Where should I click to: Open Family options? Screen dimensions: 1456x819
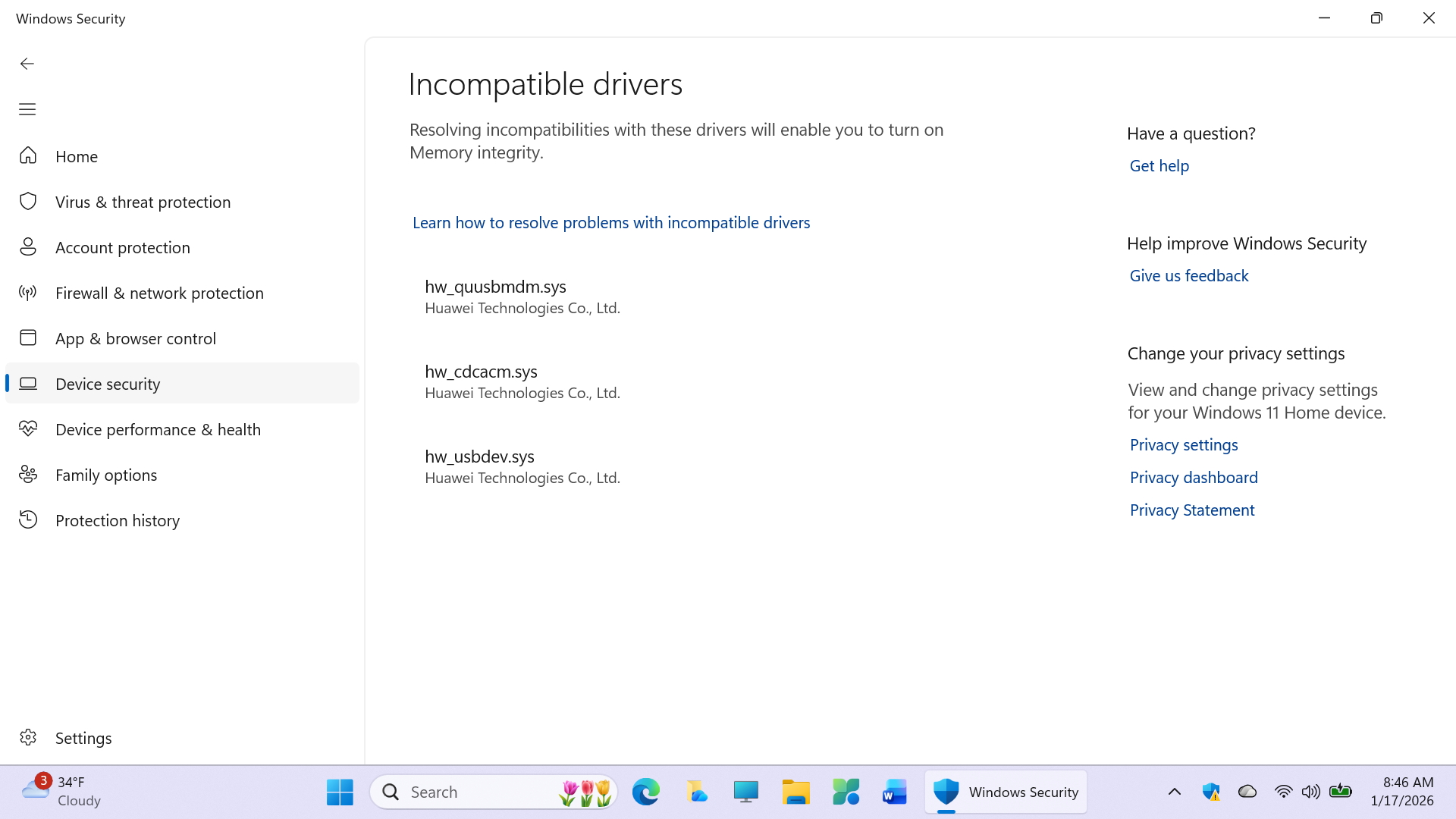[x=106, y=475]
